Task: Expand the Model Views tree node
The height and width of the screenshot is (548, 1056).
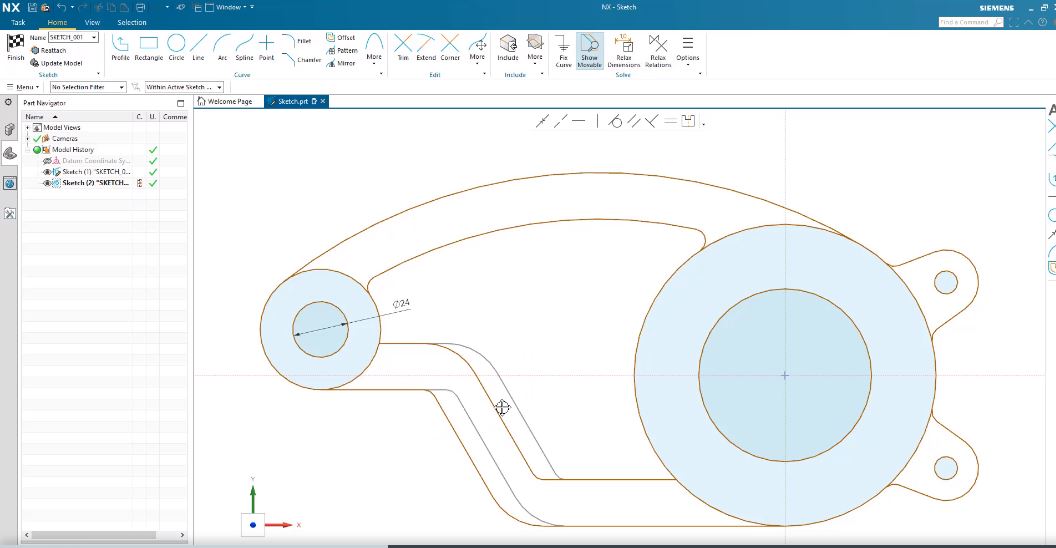Action: click(x=28, y=127)
